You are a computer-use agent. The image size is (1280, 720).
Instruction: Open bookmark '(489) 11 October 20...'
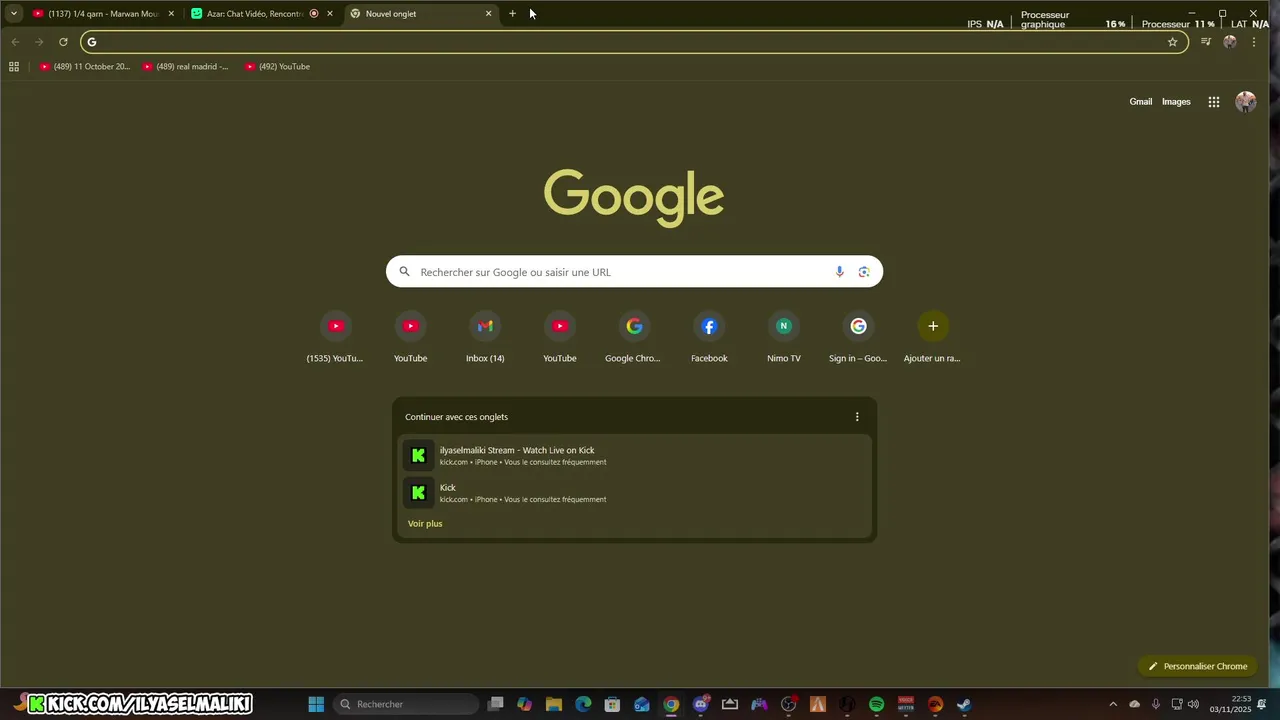point(85,67)
